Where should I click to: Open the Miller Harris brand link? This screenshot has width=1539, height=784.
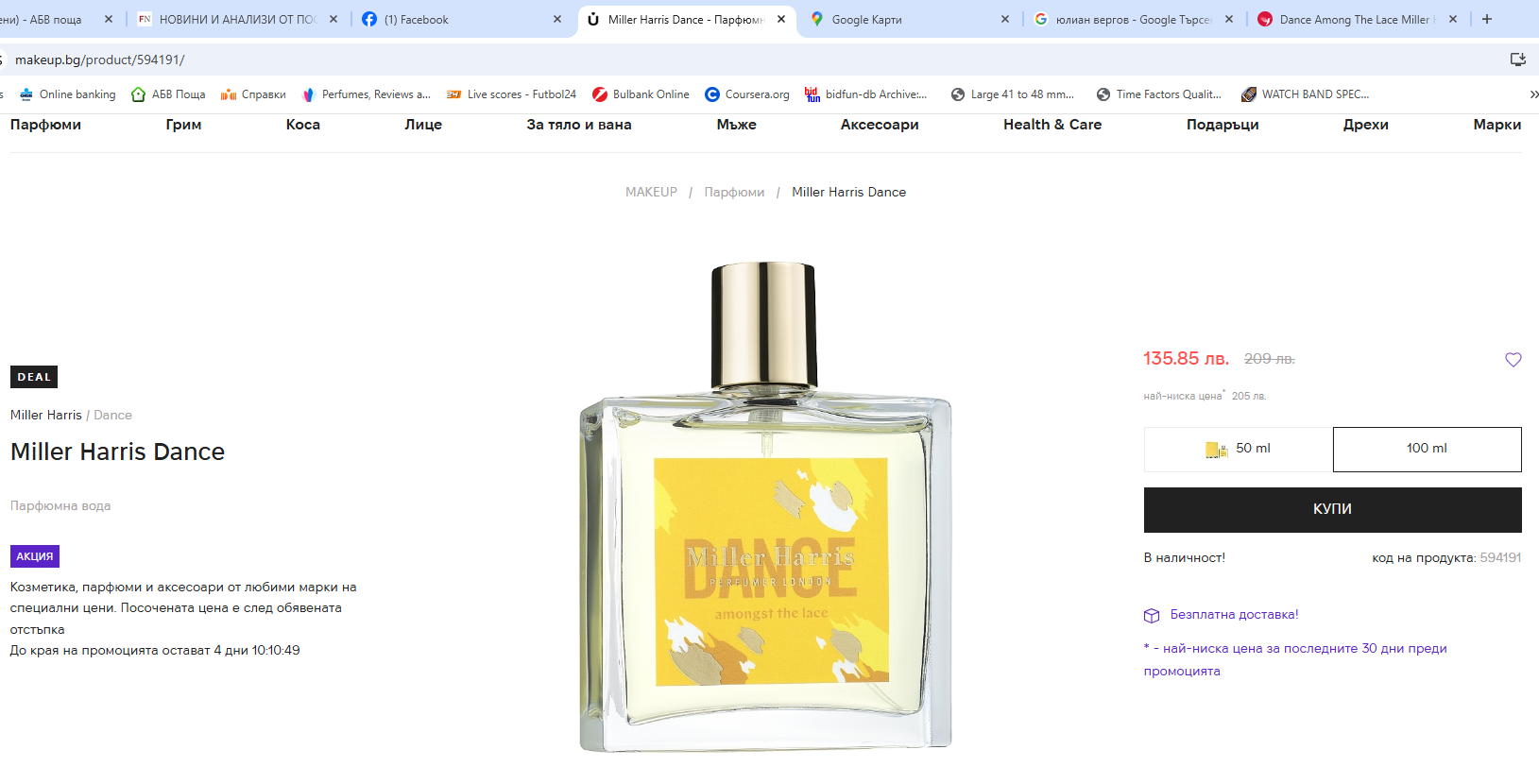46,415
